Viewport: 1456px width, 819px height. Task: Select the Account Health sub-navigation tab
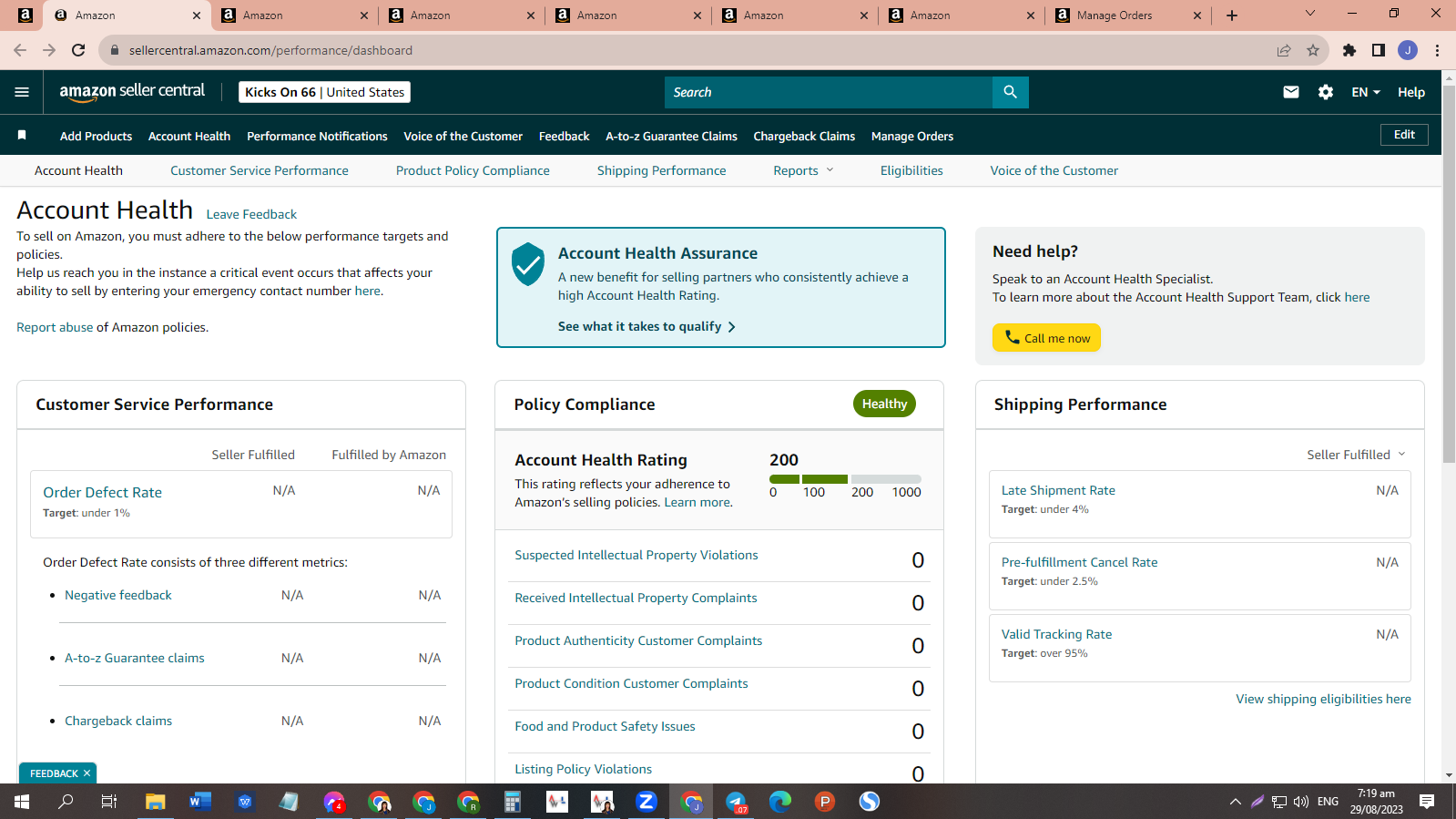pyautogui.click(x=78, y=170)
